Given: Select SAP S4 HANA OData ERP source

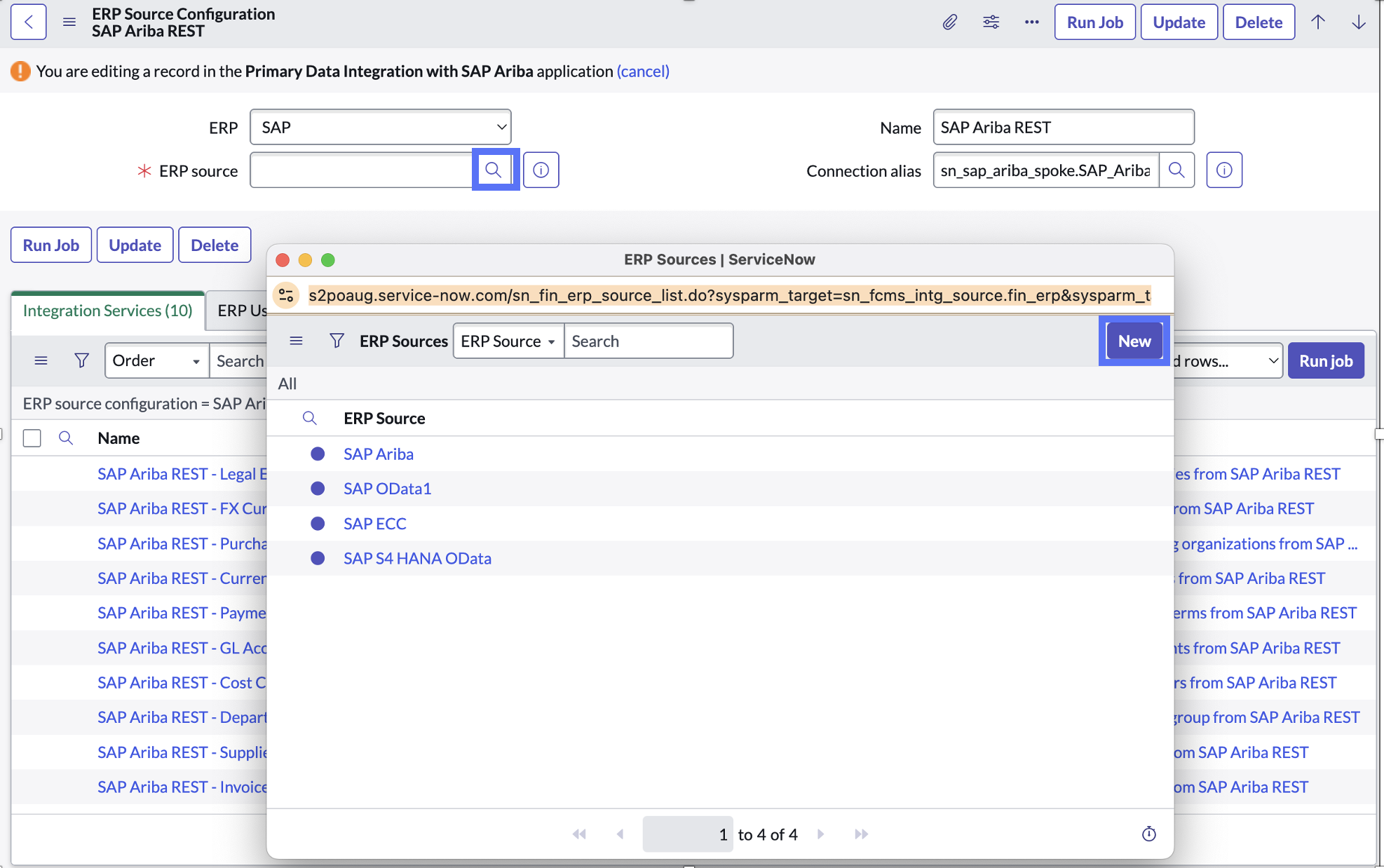Looking at the screenshot, I should [x=417, y=558].
